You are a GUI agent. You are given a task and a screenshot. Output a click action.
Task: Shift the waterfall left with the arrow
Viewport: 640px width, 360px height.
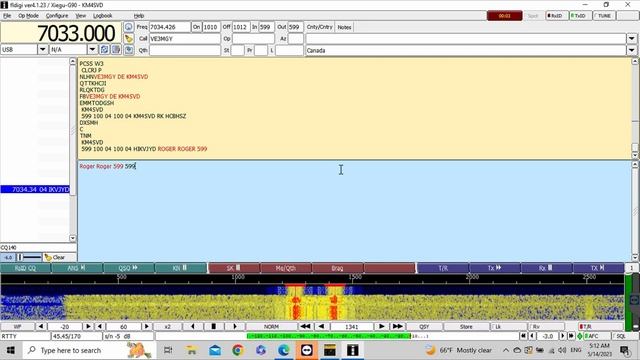click(193, 327)
